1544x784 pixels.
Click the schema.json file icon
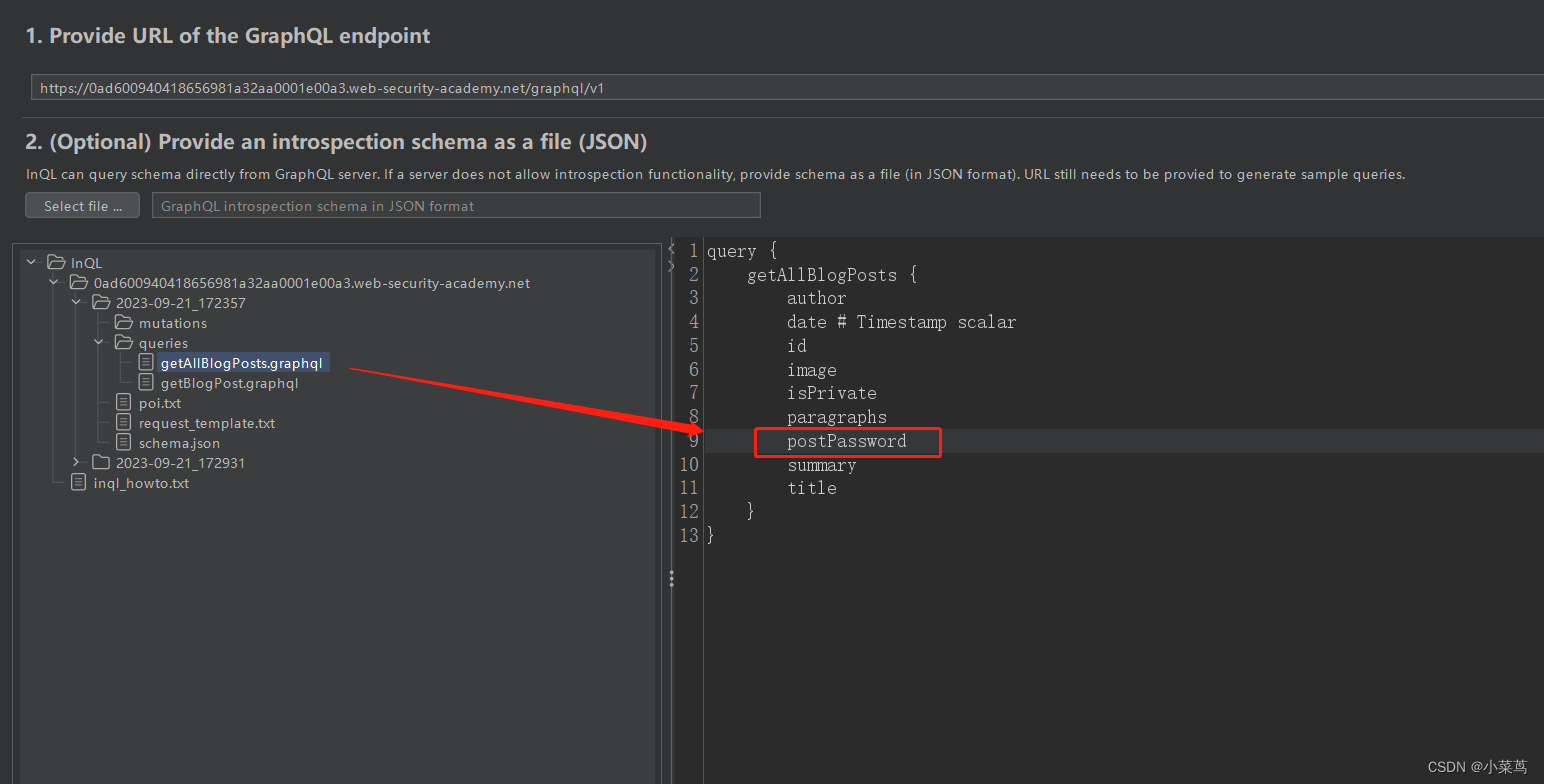[x=124, y=442]
